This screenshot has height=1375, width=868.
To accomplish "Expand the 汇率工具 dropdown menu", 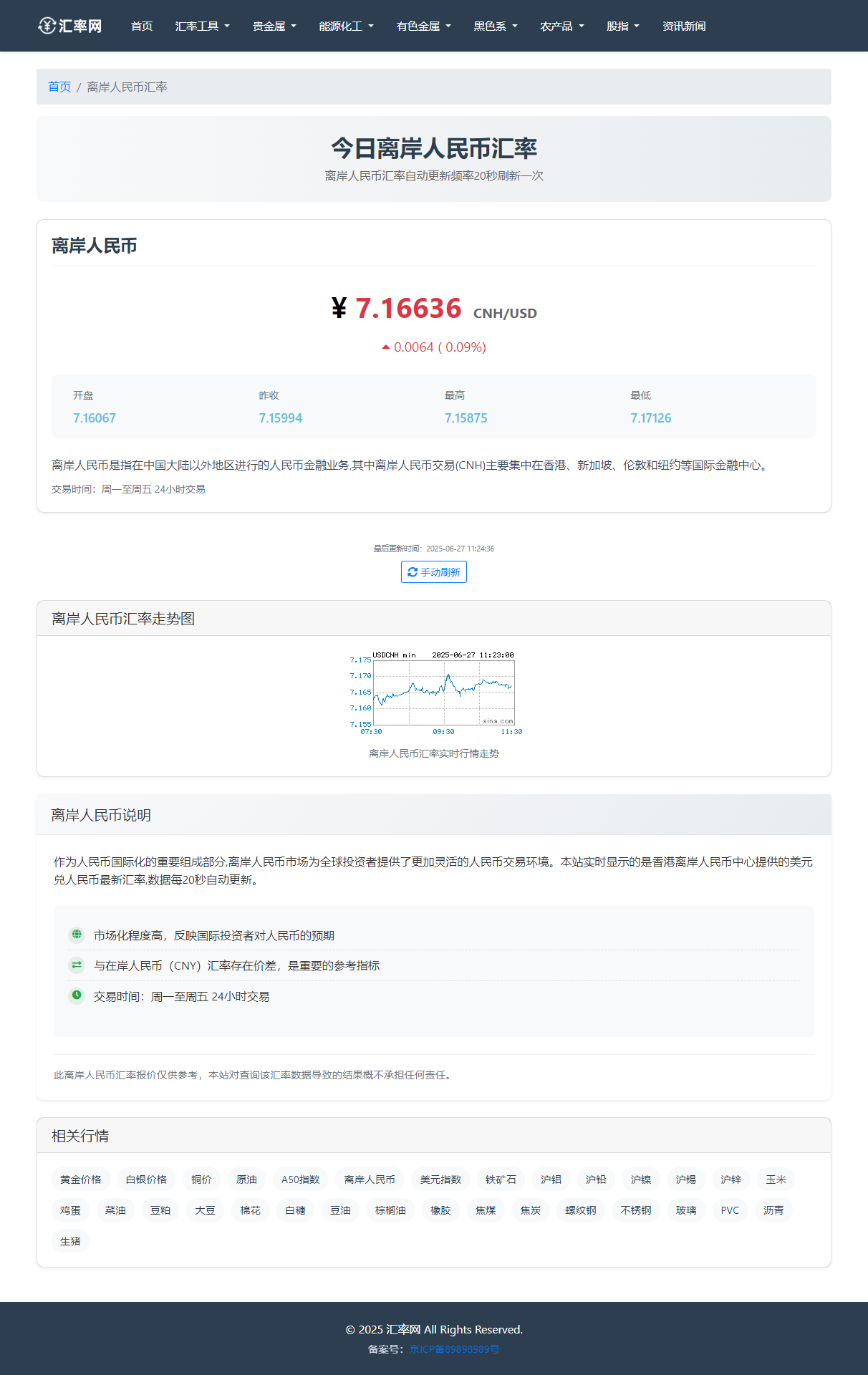I will click(x=202, y=26).
